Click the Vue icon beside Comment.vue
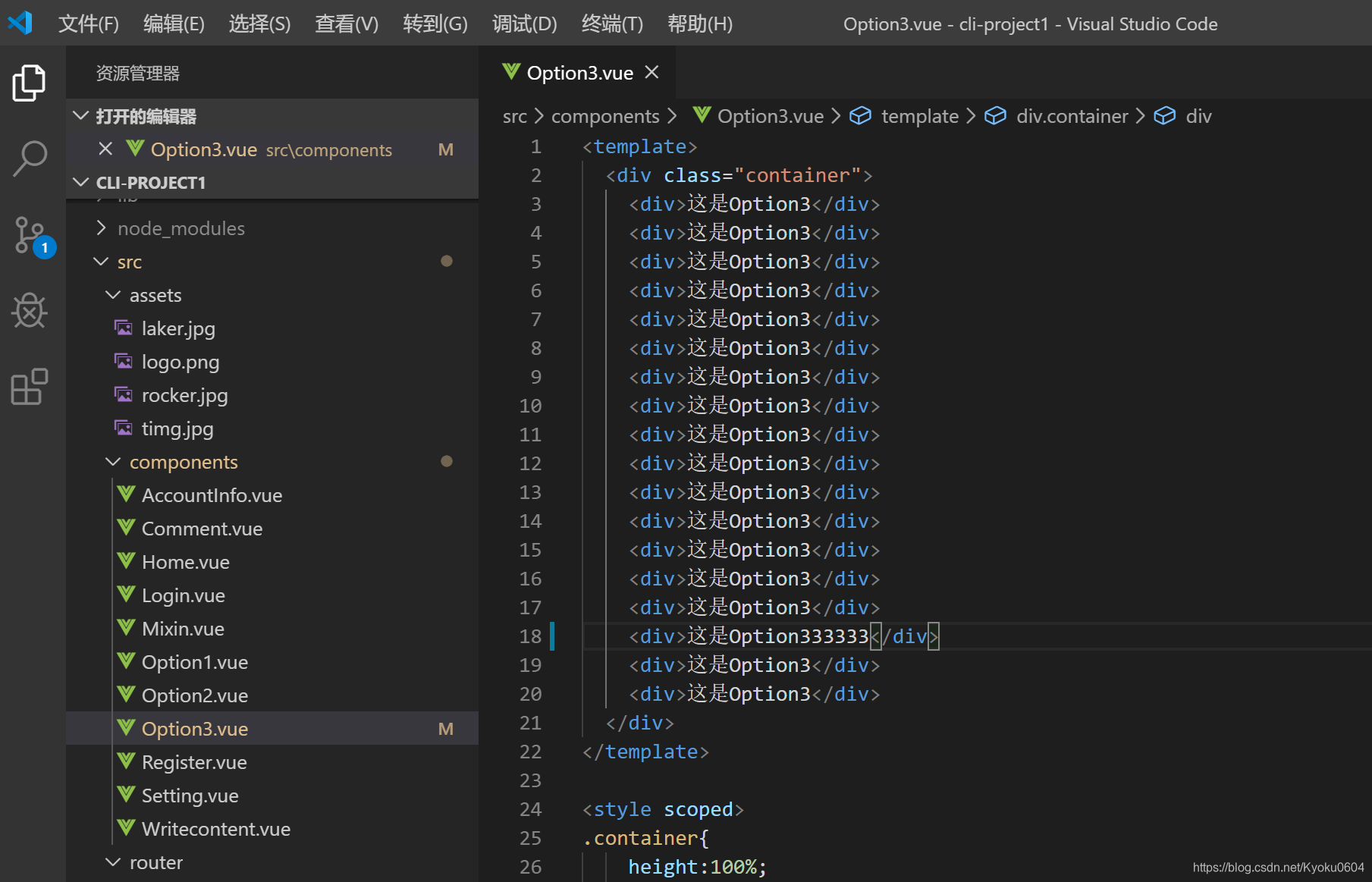Viewport: 1372px width, 882px height. (126, 527)
